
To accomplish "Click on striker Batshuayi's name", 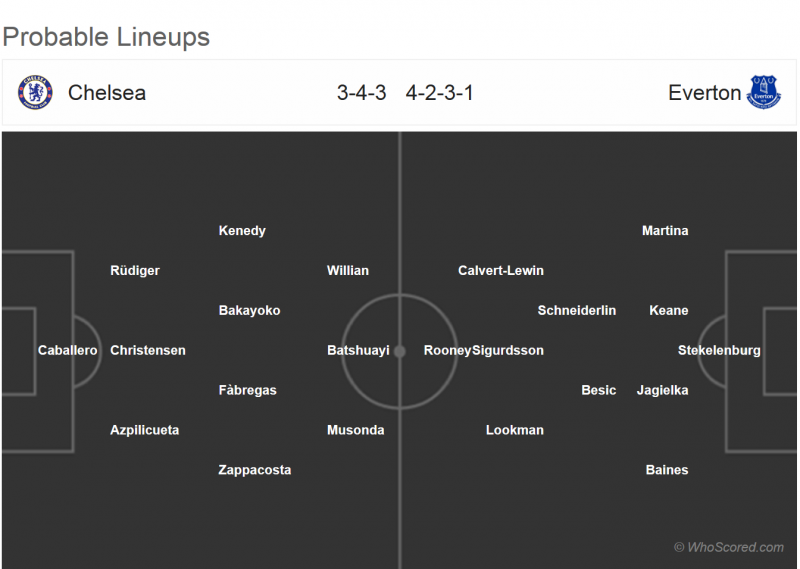I will coord(358,350).
